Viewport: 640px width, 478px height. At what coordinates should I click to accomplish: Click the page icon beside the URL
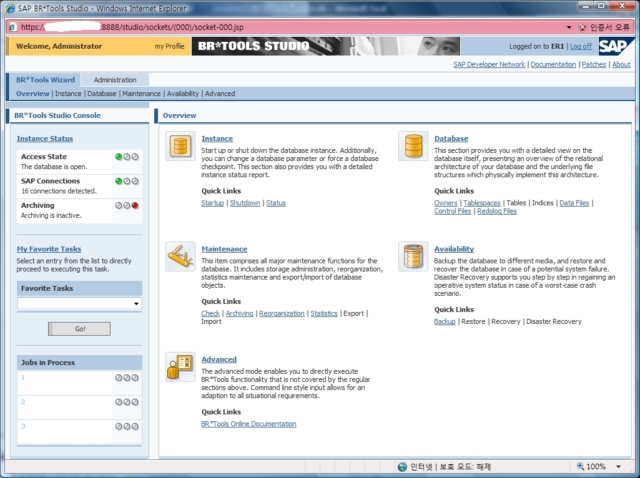click(x=12, y=27)
